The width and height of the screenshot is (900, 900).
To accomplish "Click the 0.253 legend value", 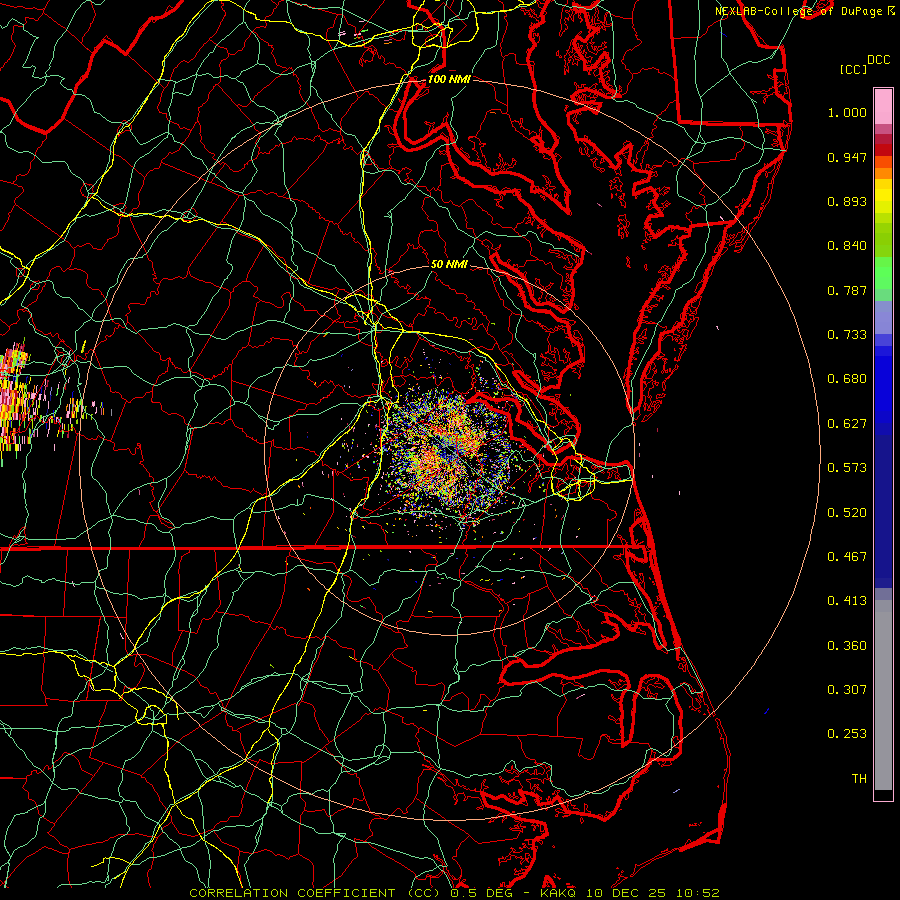I will click(847, 734).
